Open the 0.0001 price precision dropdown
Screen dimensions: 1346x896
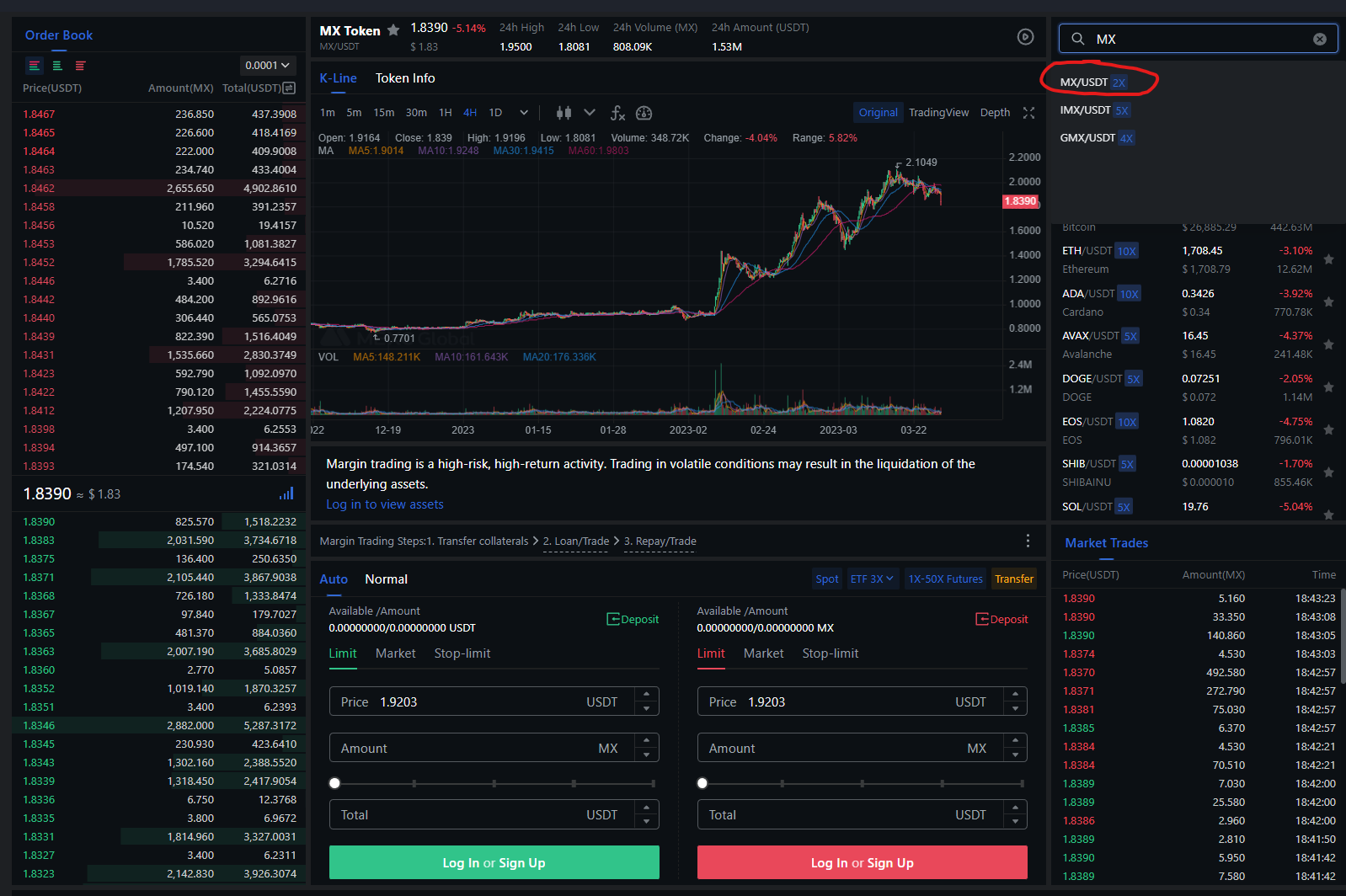point(267,65)
